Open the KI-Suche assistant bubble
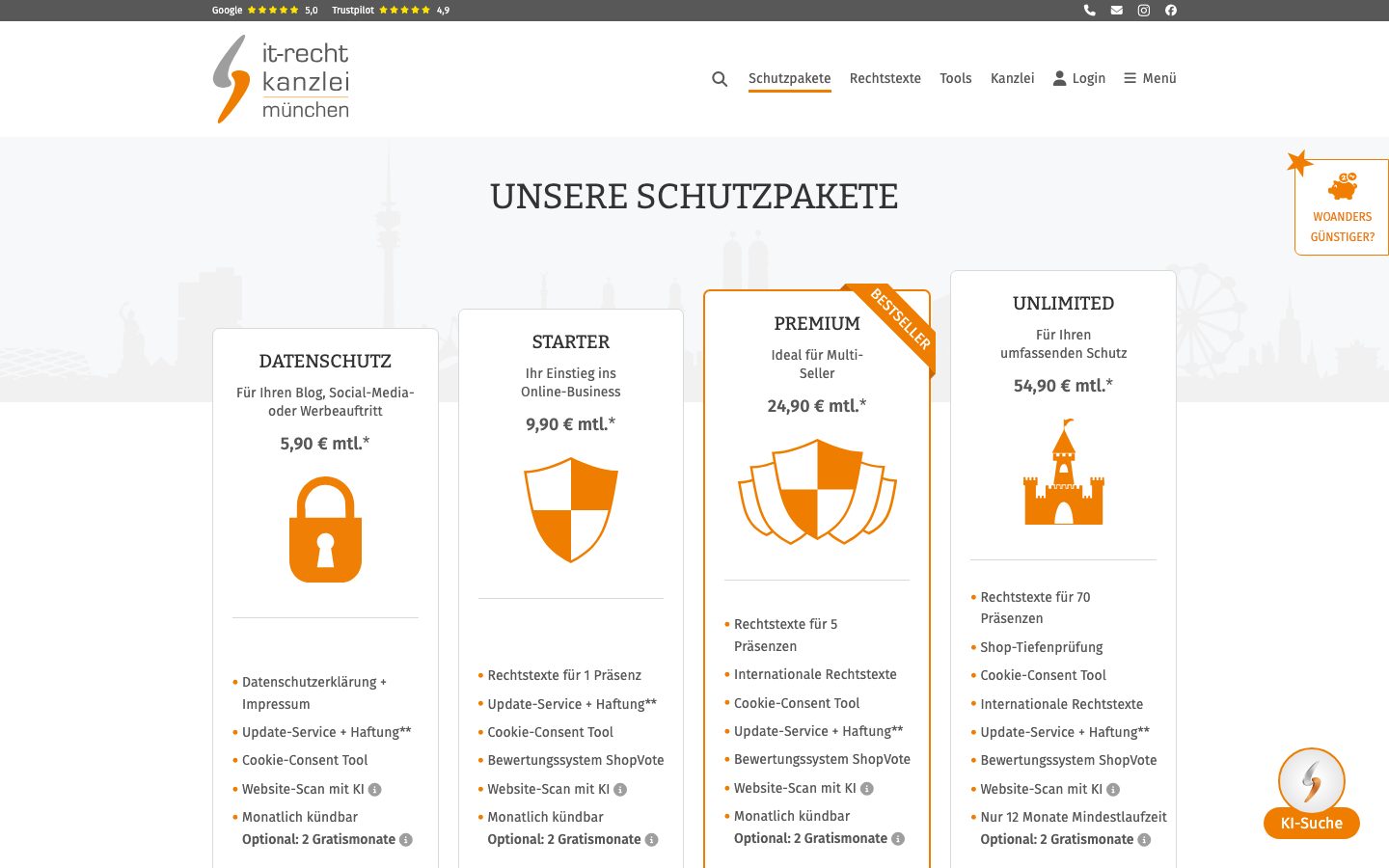 click(1312, 794)
